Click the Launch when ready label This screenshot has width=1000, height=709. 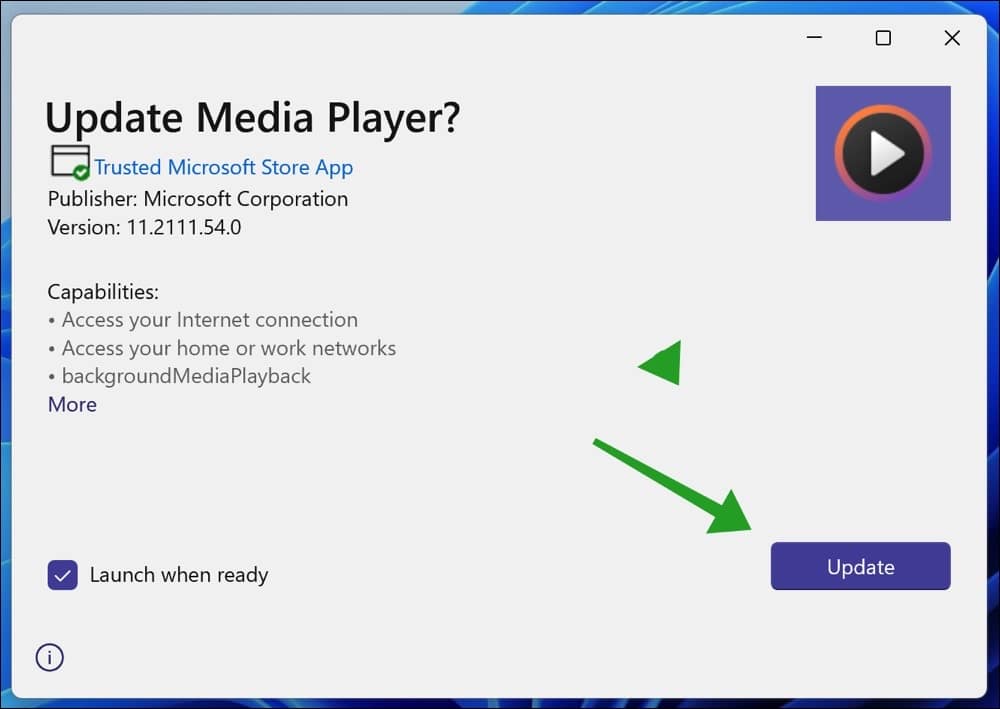[179, 575]
